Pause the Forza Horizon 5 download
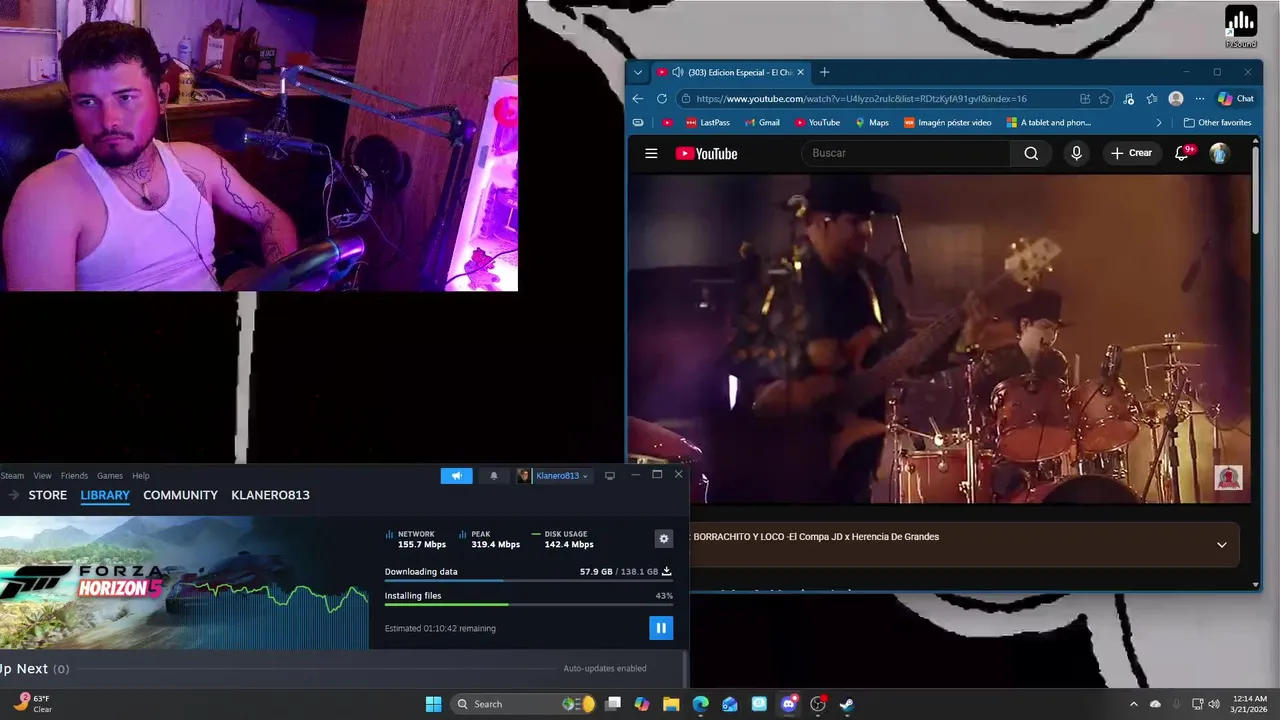1280x720 pixels. [660, 628]
